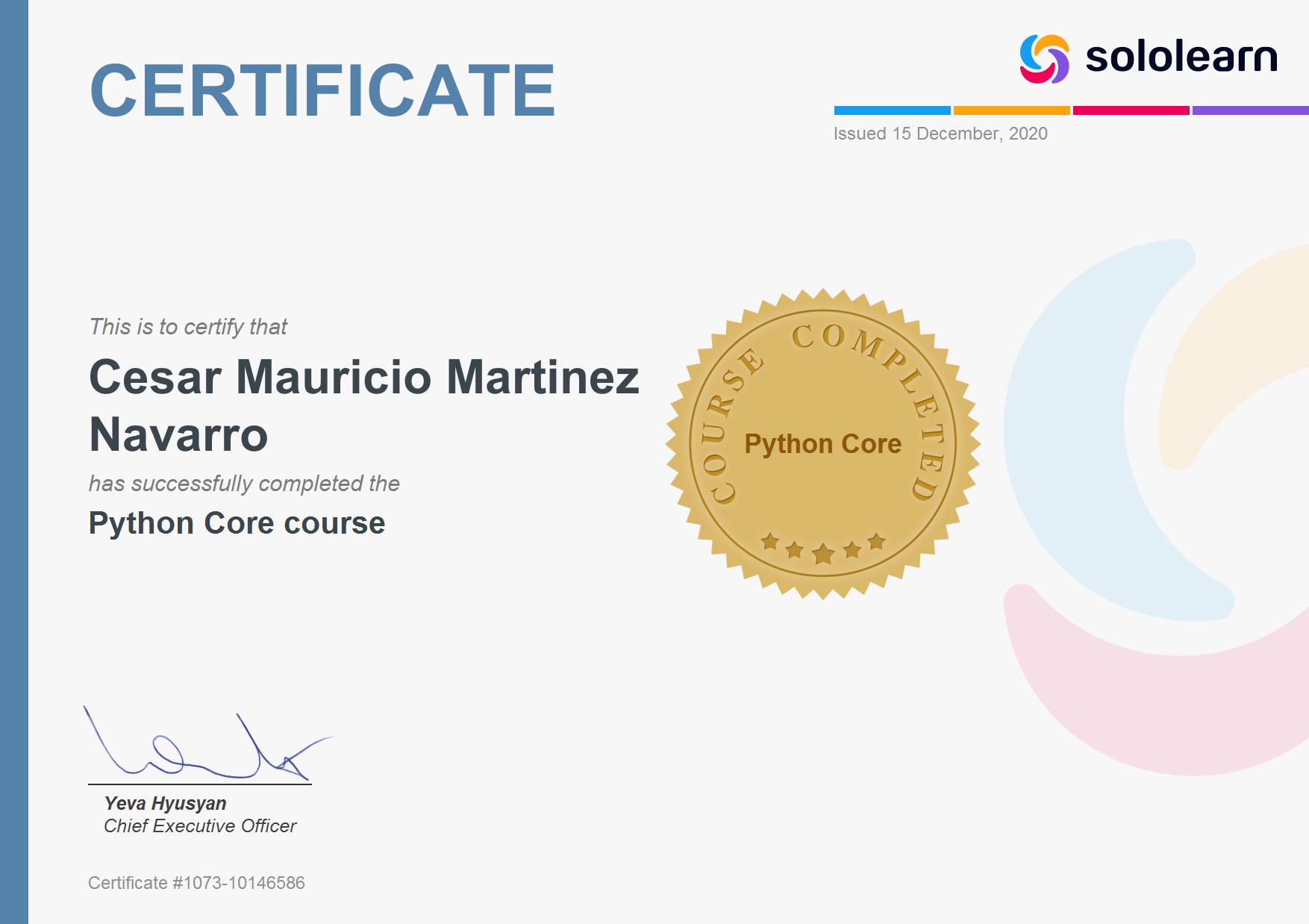Click the 'Python Core' text on gold seal
This screenshot has height=924, width=1309.
(x=822, y=444)
